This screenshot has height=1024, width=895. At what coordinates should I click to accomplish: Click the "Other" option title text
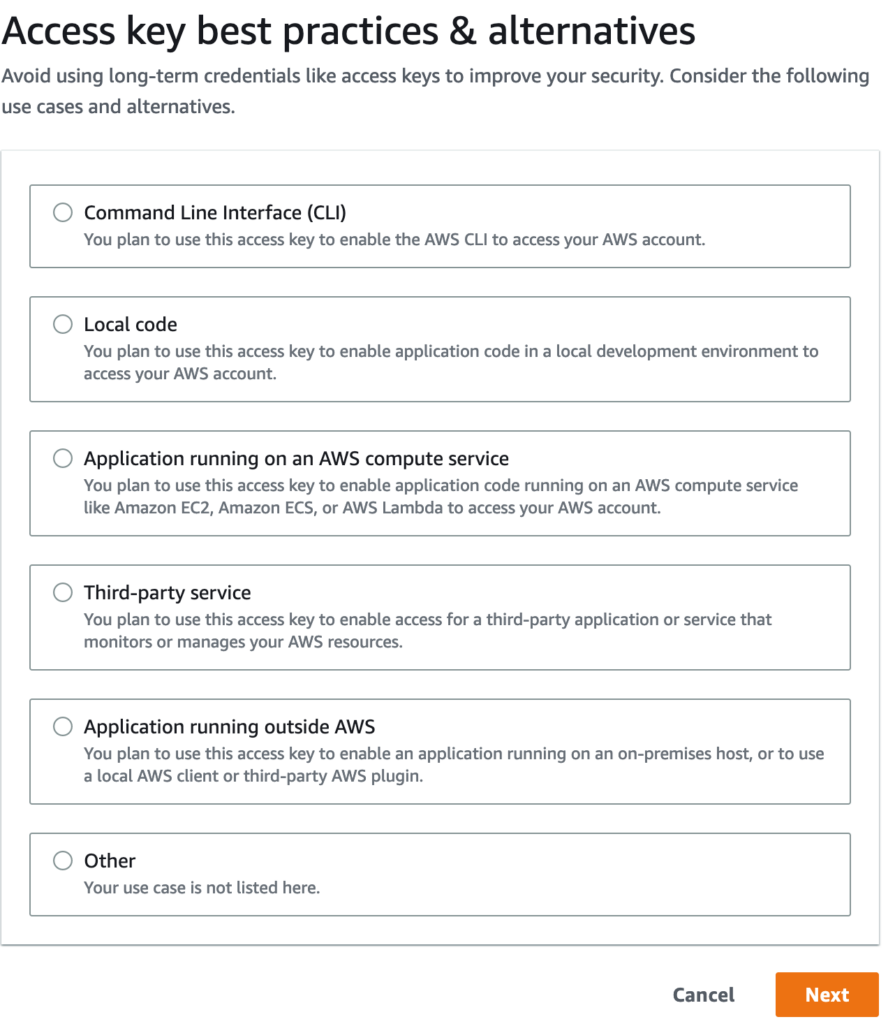109,860
